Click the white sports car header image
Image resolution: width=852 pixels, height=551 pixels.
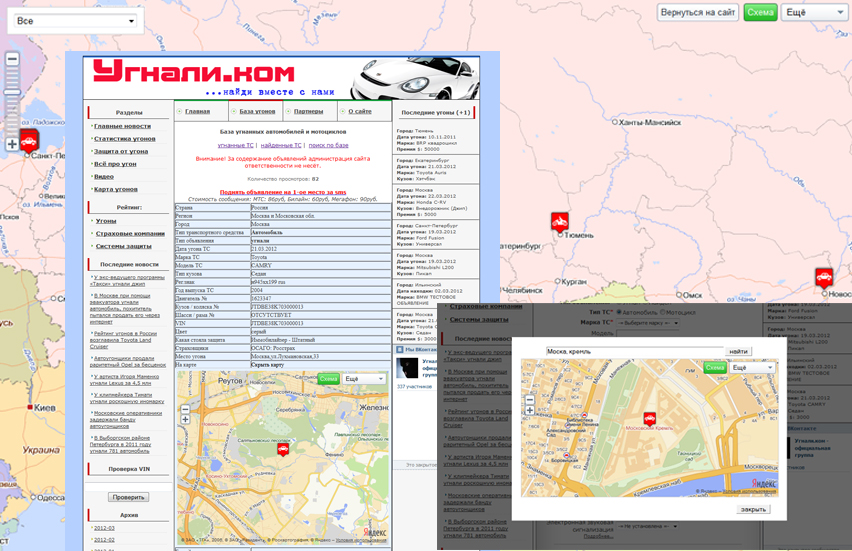click(416, 79)
